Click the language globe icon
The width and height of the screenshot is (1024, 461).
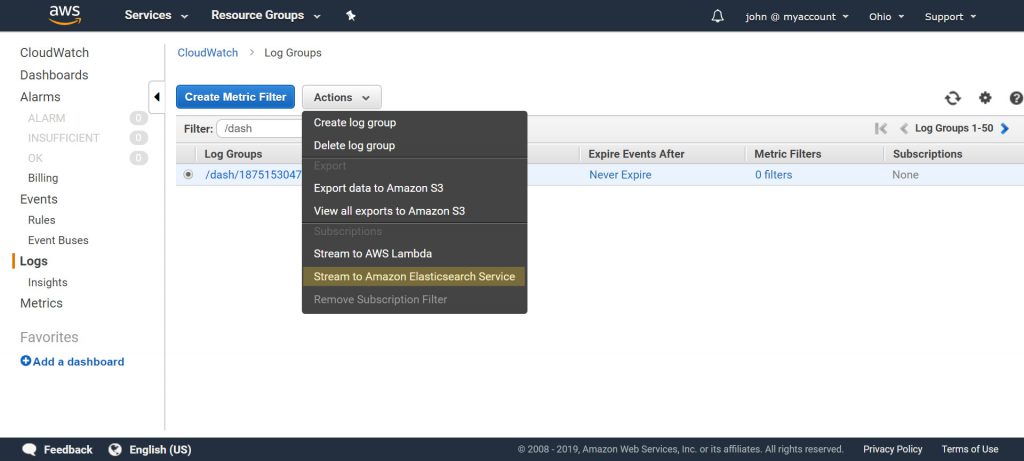click(116, 450)
